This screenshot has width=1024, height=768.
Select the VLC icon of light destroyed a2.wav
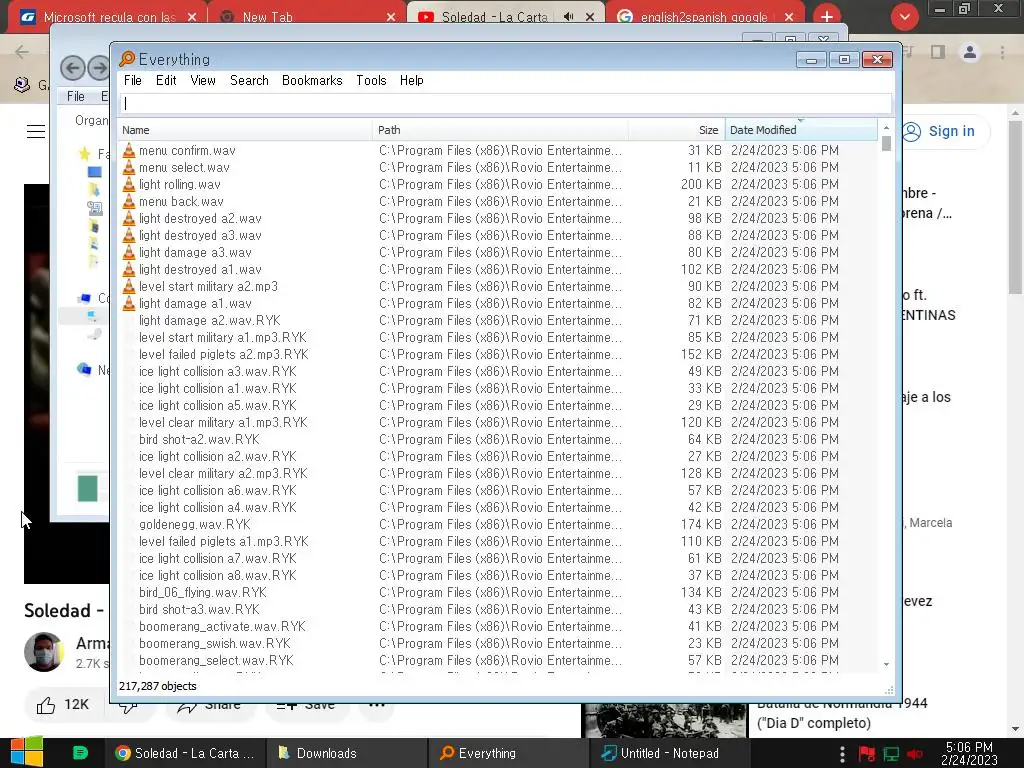coord(129,218)
